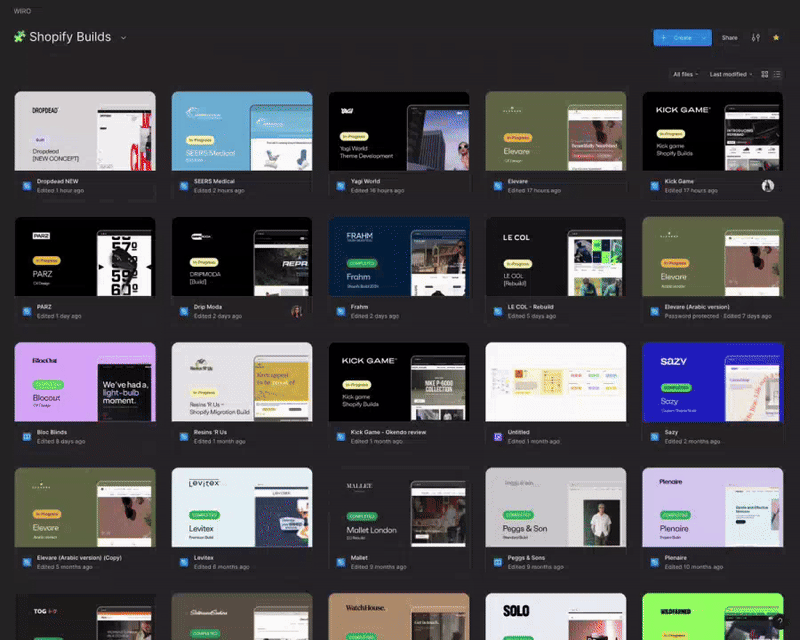Open the Yagi World Theme Development thumbnail
This screenshot has width=800, height=640.
click(x=399, y=131)
